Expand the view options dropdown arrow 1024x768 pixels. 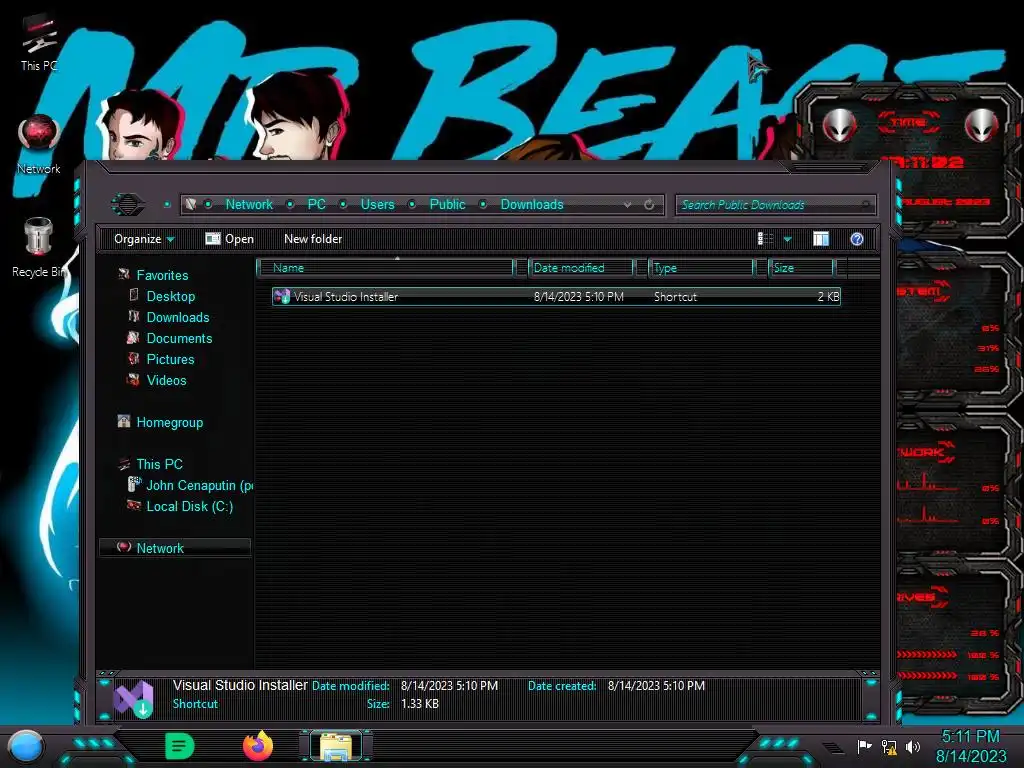click(x=788, y=240)
